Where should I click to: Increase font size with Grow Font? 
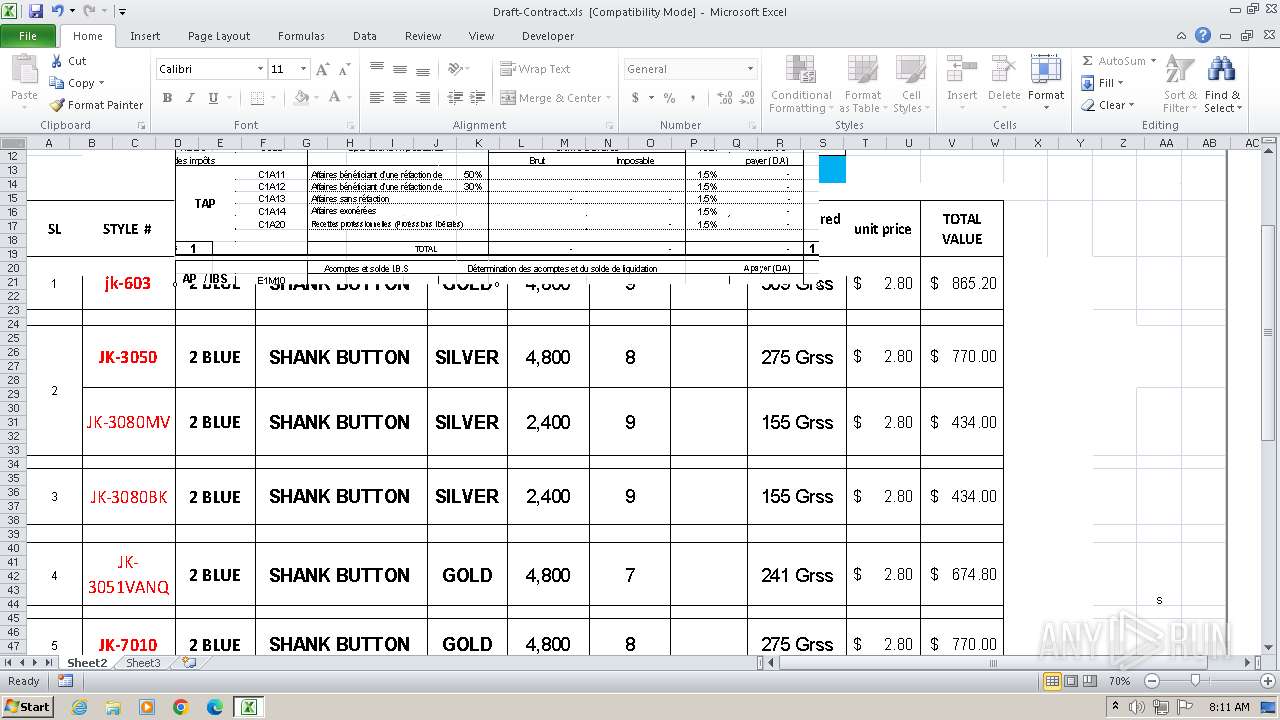(322, 69)
